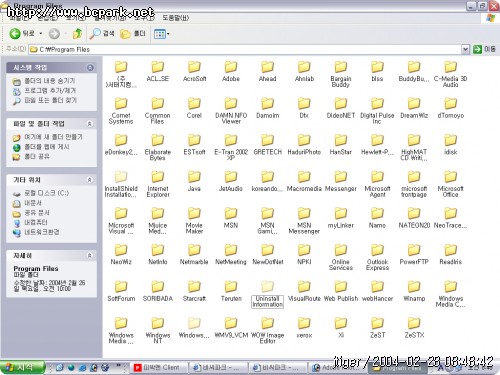Screen dimensions: 500x375
Task: Select the NATEON20 folder
Action: pos(414,218)
